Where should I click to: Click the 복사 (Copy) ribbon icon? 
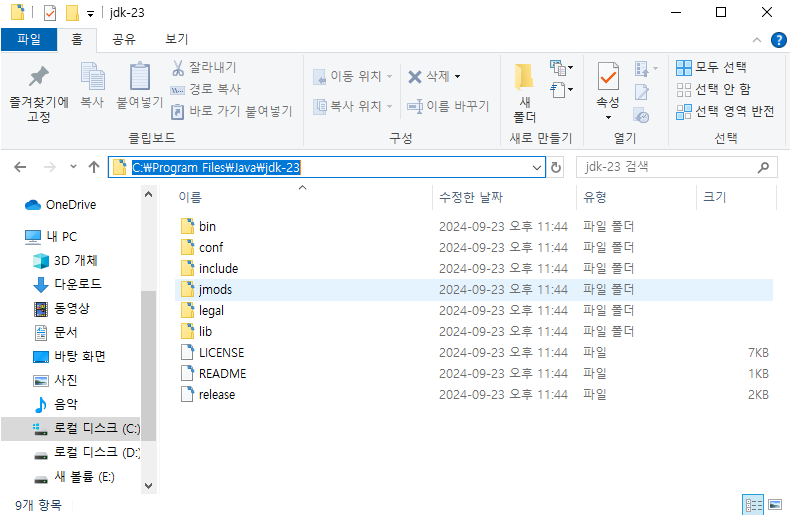92,86
